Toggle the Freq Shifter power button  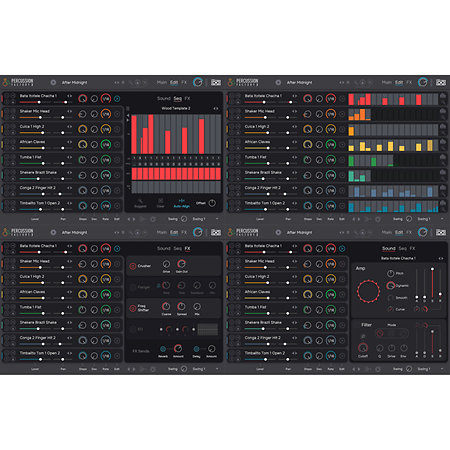(x=133, y=308)
